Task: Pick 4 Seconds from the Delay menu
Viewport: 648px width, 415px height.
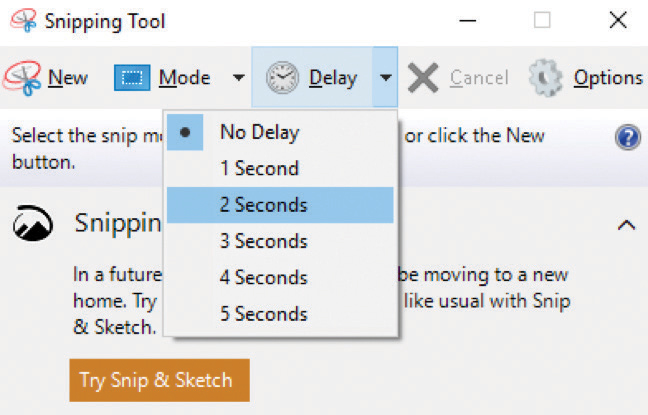Action: [280, 277]
